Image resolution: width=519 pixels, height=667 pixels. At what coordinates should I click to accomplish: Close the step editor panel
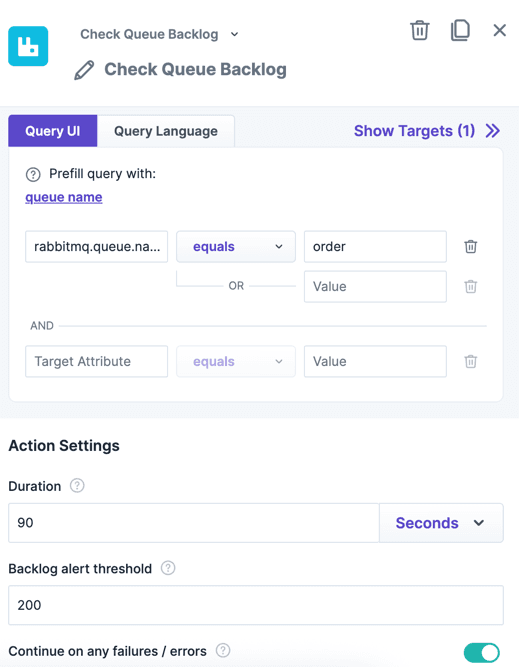pyautogui.click(x=499, y=30)
